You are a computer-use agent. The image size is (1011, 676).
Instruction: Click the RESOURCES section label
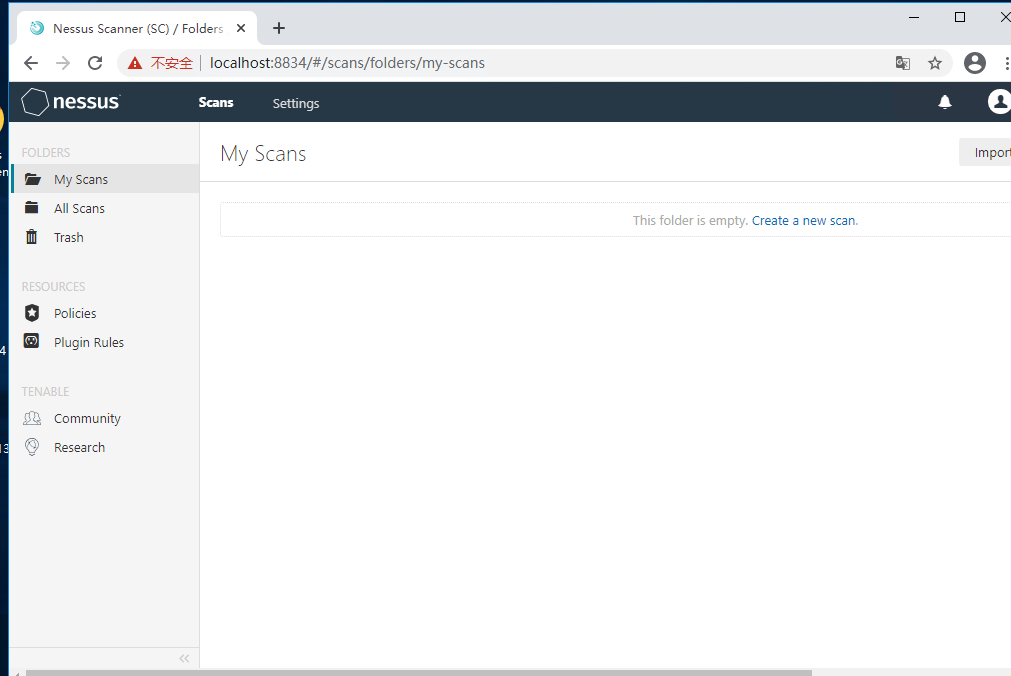pos(54,286)
